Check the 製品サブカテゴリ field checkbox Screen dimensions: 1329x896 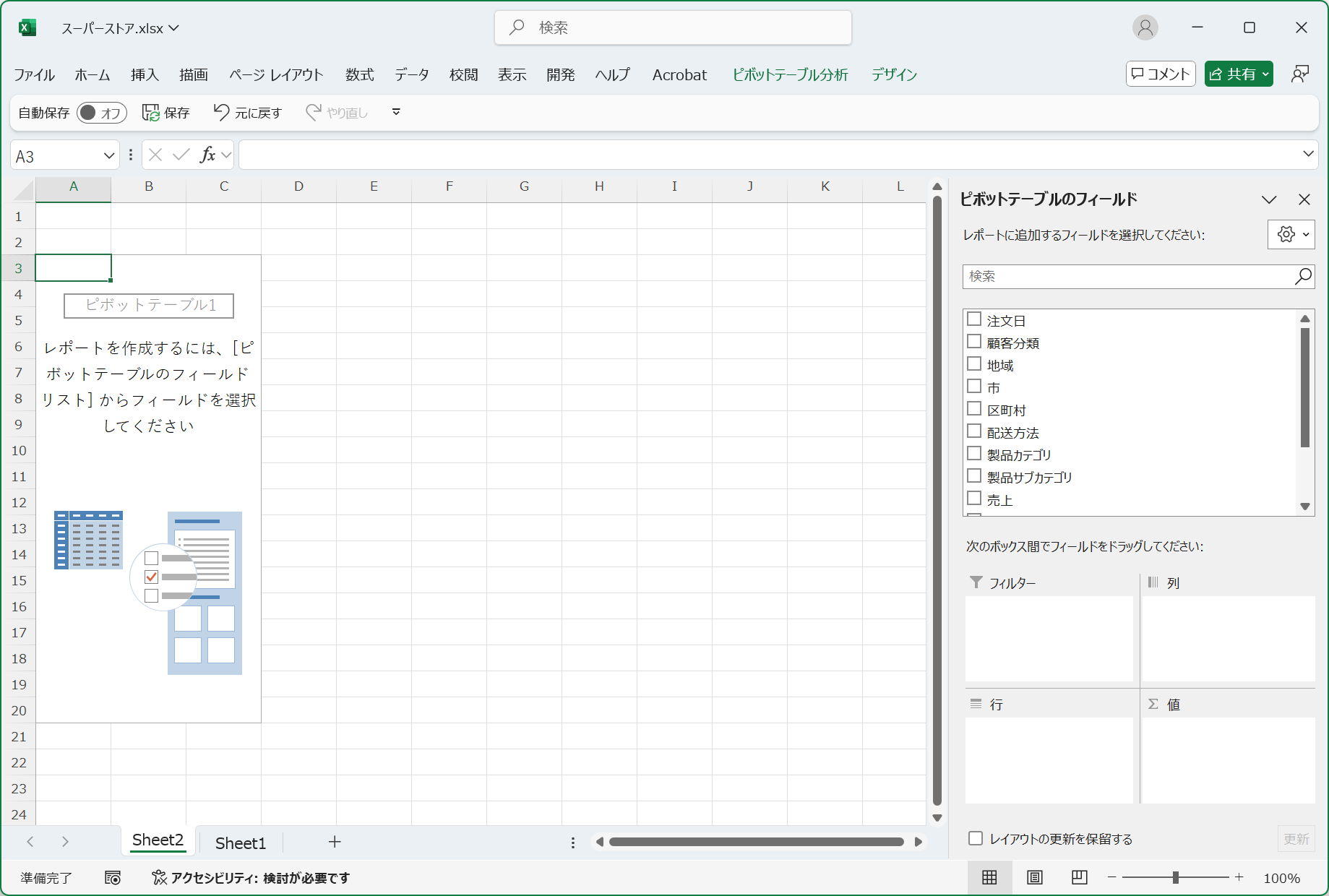pyautogui.click(x=974, y=475)
